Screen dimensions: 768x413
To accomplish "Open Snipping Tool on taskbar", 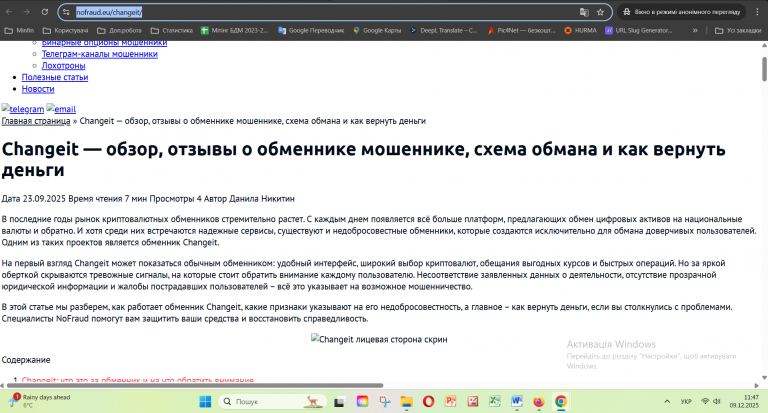I will click(x=384, y=402).
